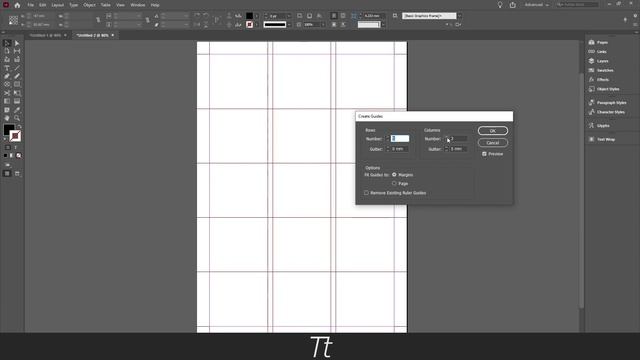
Task: Expand the control bar stroke color options
Action: 257,25
